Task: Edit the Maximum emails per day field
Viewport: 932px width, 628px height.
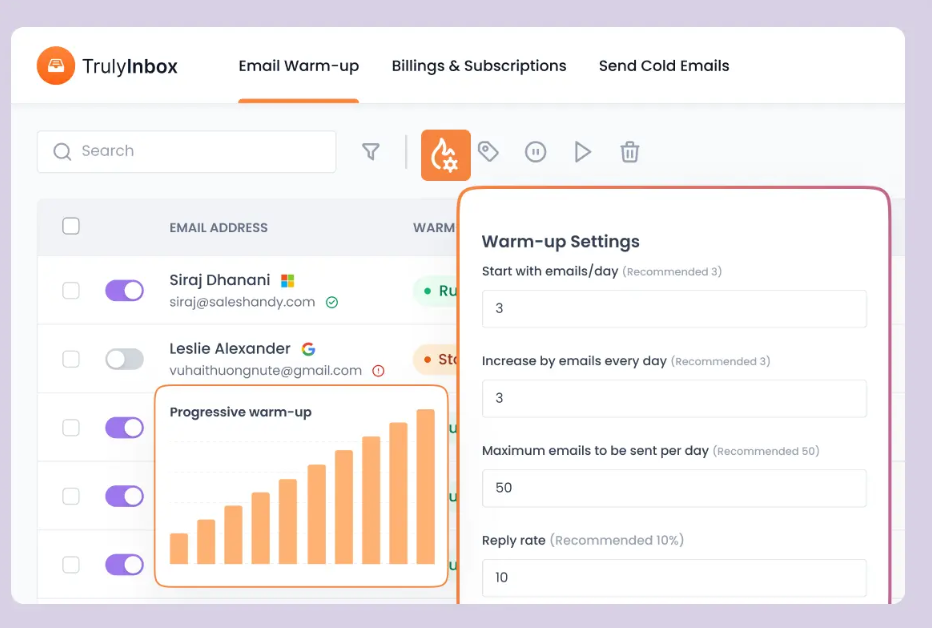Action: pyautogui.click(x=674, y=488)
